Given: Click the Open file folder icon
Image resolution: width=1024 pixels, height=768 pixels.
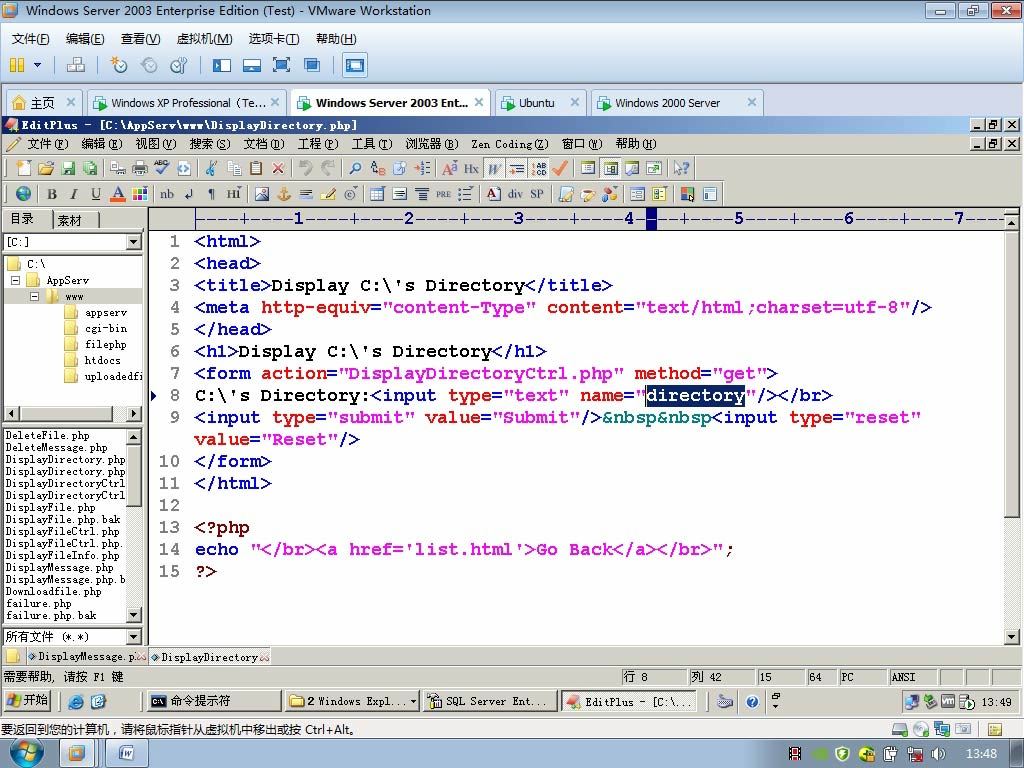Looking at the screenshot, I should coord(46,168).
